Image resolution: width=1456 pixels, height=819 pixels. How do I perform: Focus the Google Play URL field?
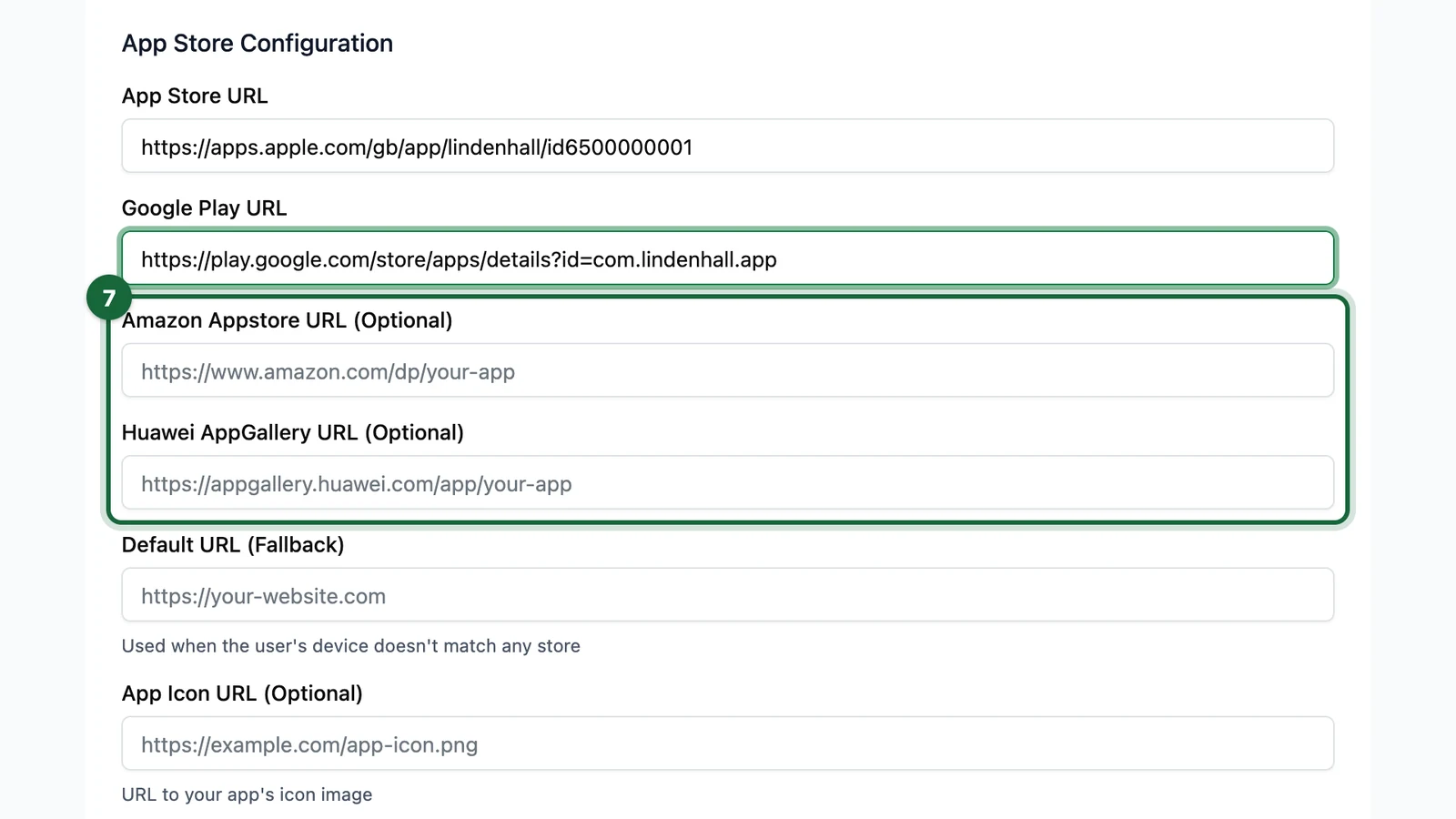coord(728,258)
